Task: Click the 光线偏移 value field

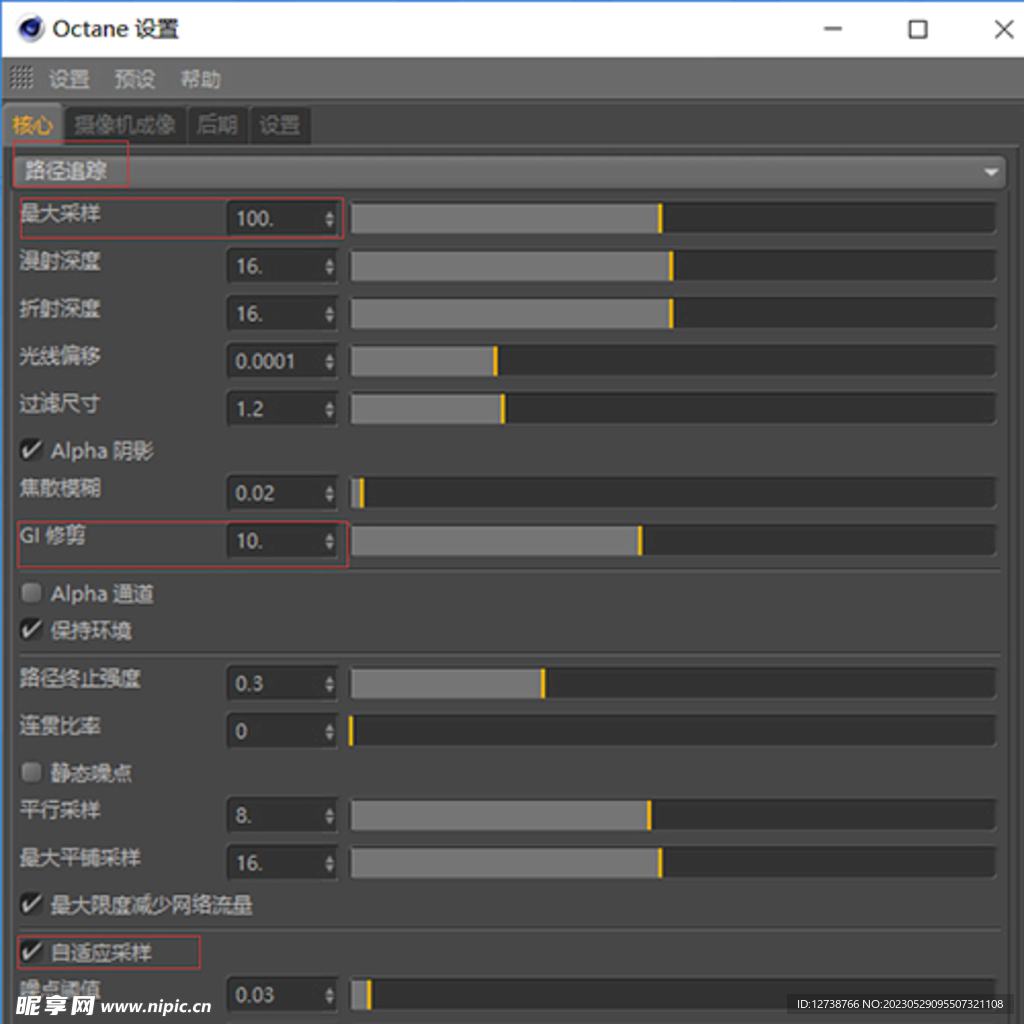Action: 274,361
